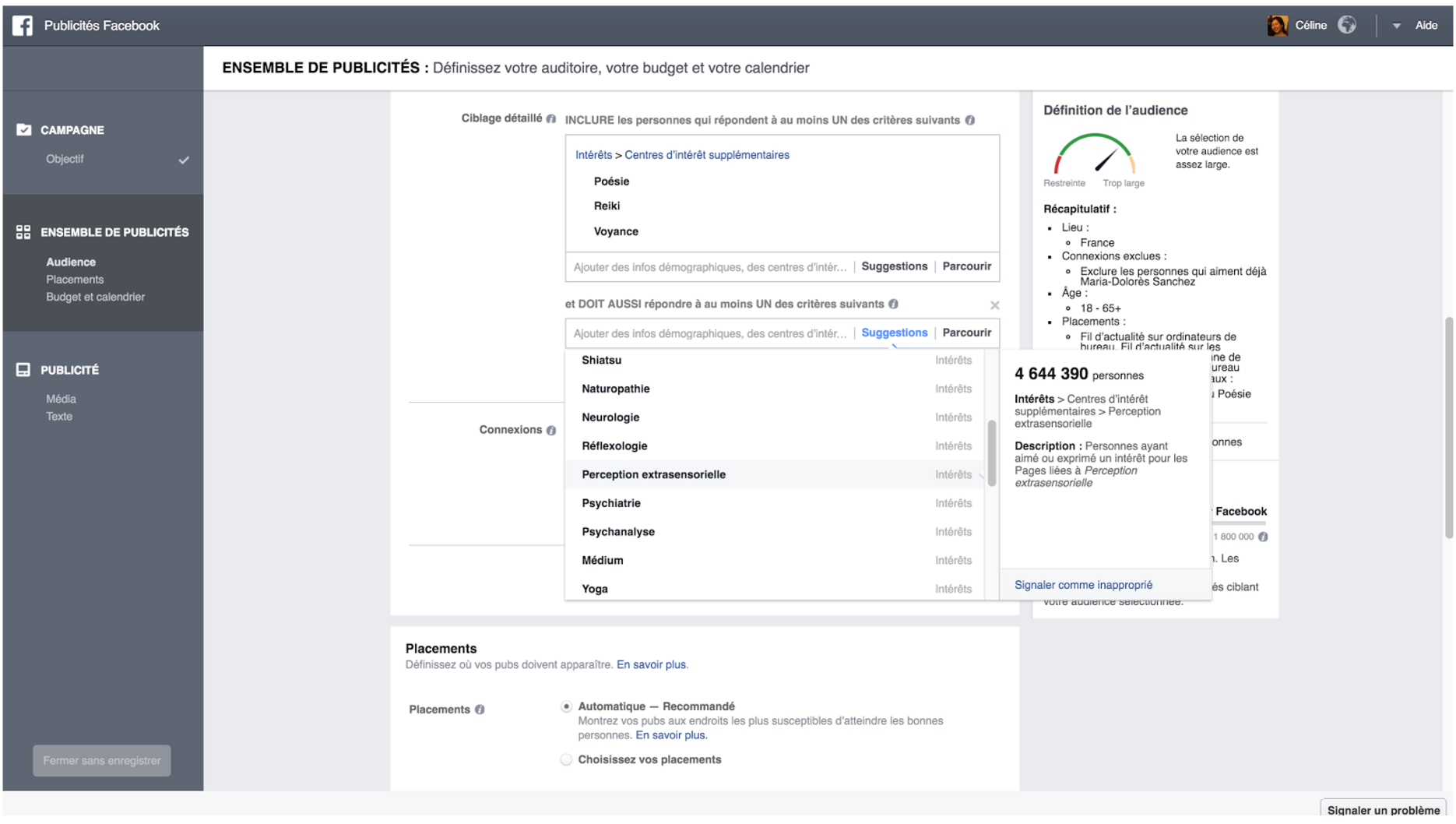
Task: Click Parcourir in the first targeting box
Action: (967, 266)
